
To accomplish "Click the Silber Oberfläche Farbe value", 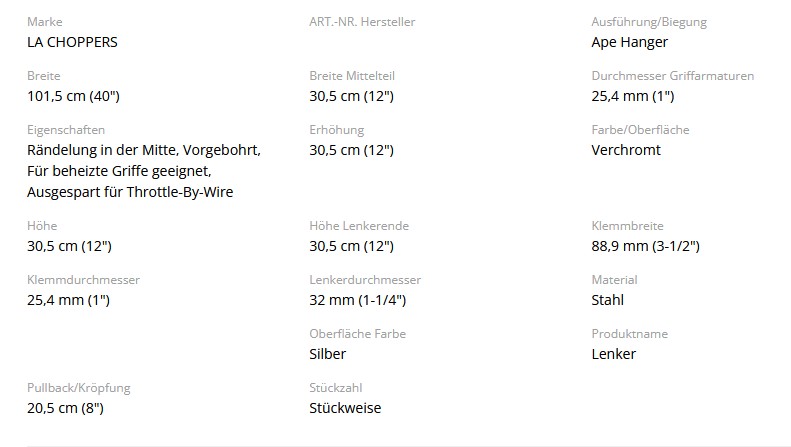I will [x=328, y=354].
